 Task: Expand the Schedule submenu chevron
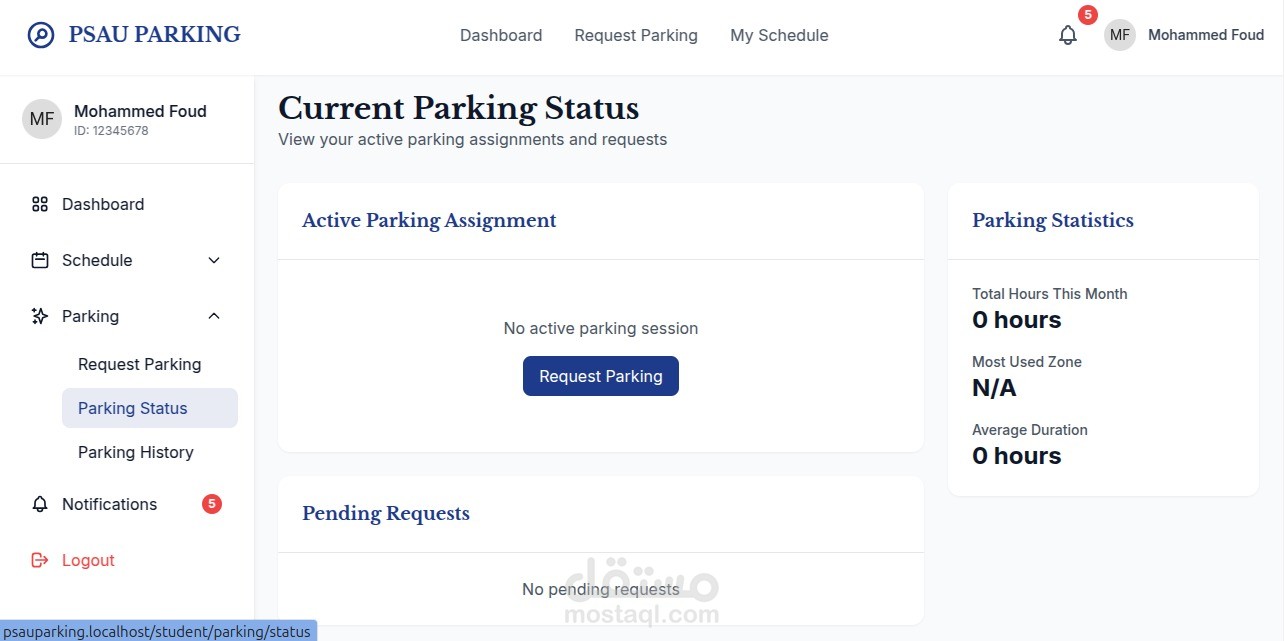click(x=213, y=260)
